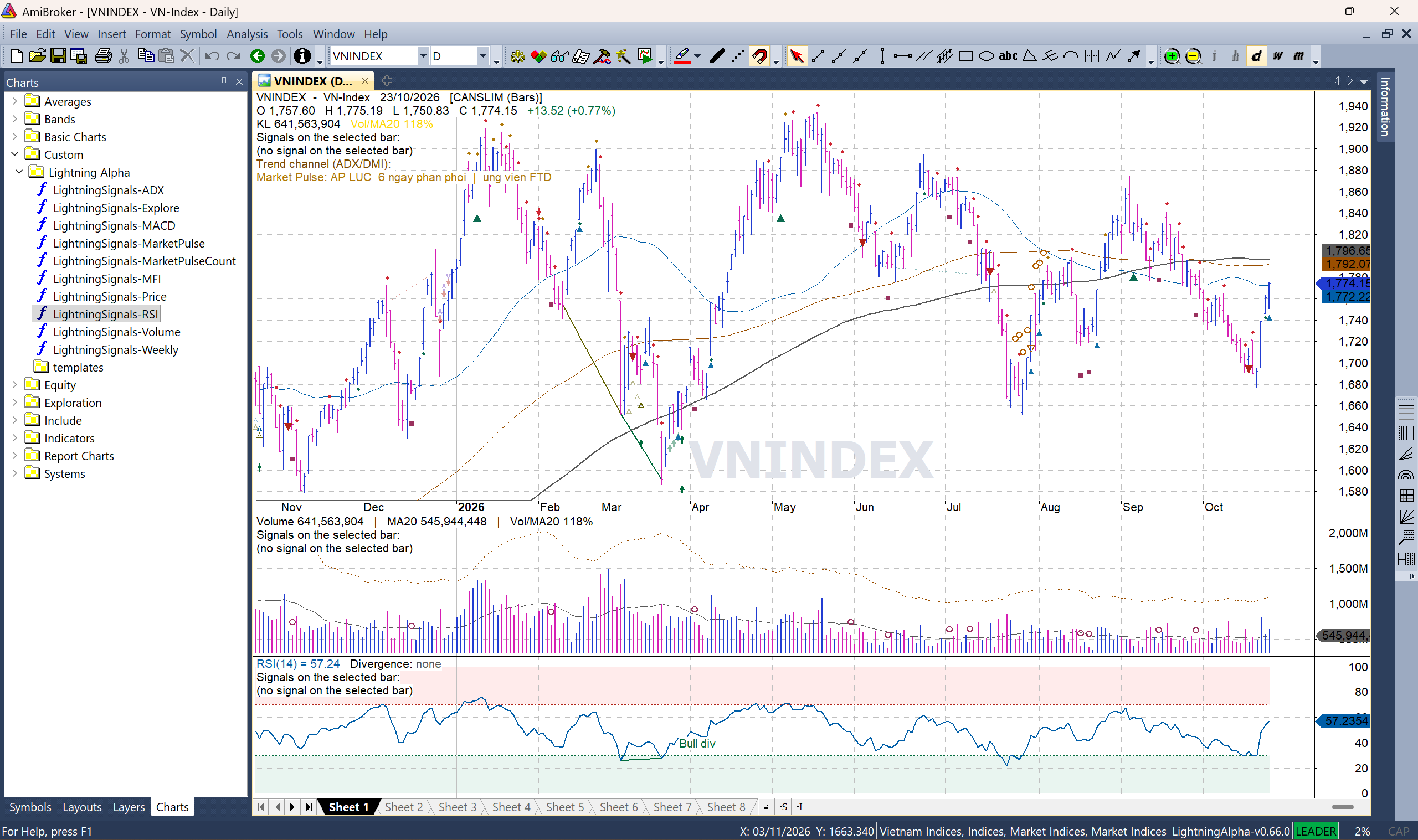
Task: Click the LEADER status bar indicator
Action: click(1316, 832)
